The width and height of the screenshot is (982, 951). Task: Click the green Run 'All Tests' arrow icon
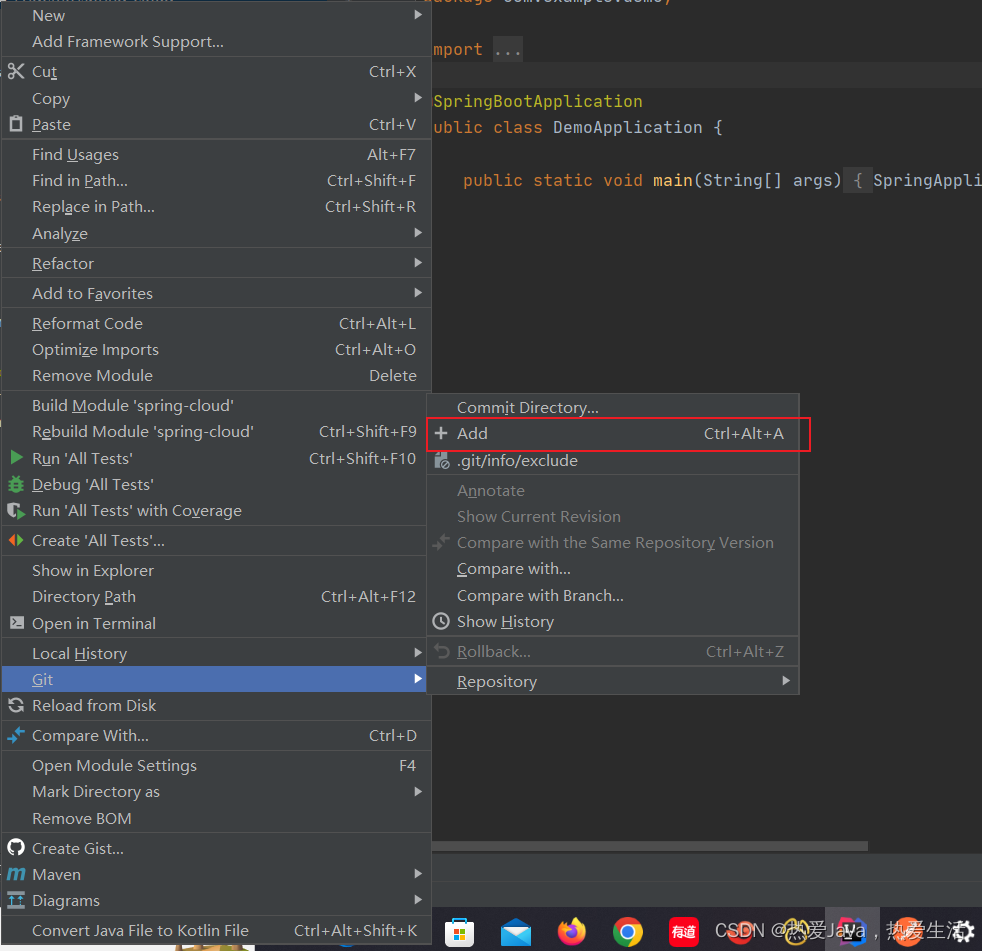coord(16,458)
